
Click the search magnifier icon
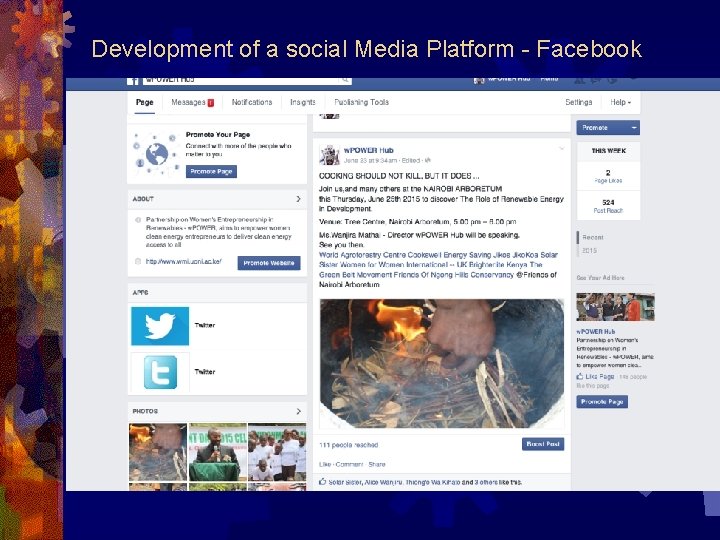coord(345,80)
